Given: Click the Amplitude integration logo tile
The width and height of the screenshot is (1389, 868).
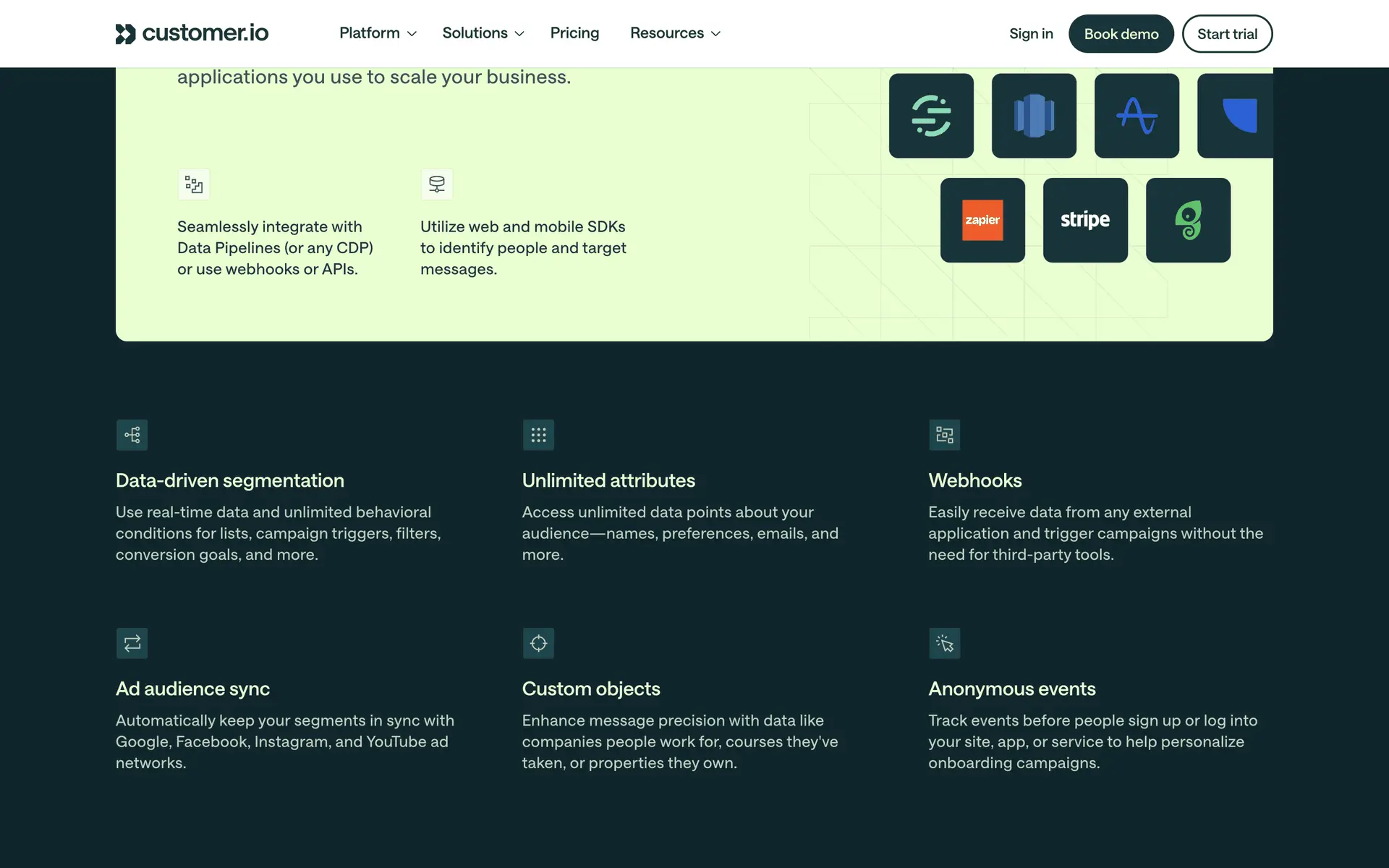Looking at the screenshot, I should tap(1137, 116).
